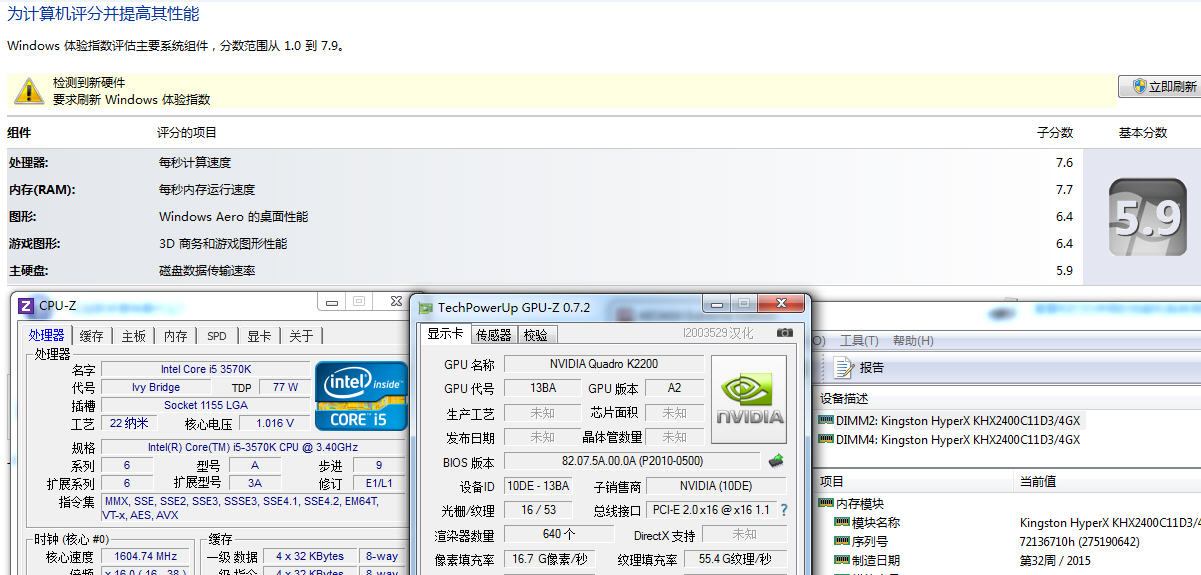Click the code name field Ivy Bridge

[x=156, y=387]
